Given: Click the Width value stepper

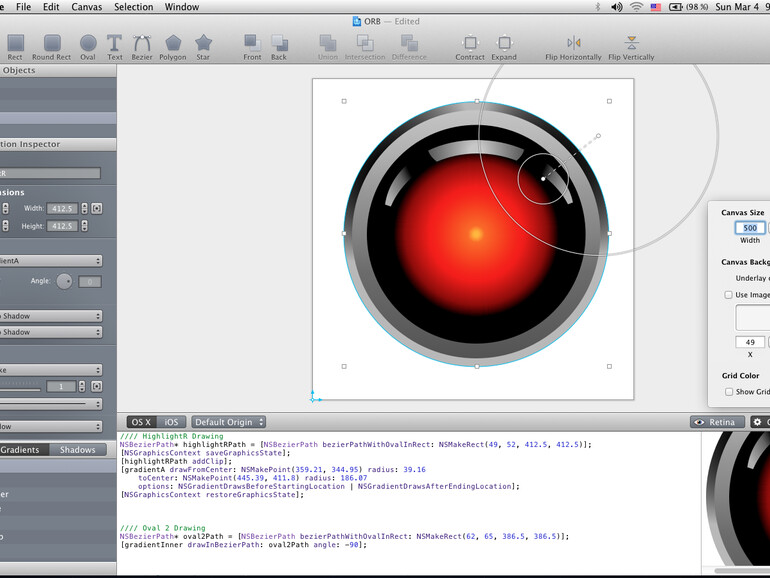Looking at the screenshot, I should [84, 208].
